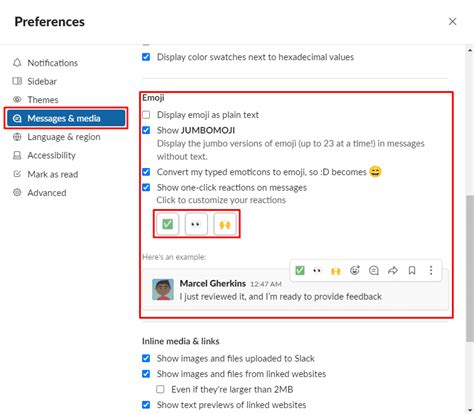This screenshot has width=474, height=414.
Task: Customize the check mark reaction button
Action: click(x=167, y=224)
